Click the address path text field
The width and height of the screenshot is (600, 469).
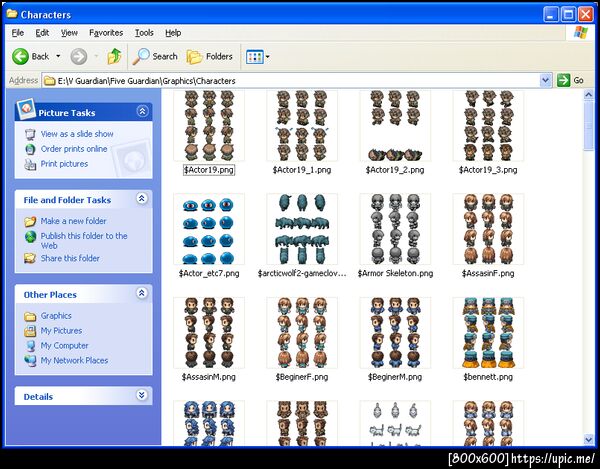point(291,81)
